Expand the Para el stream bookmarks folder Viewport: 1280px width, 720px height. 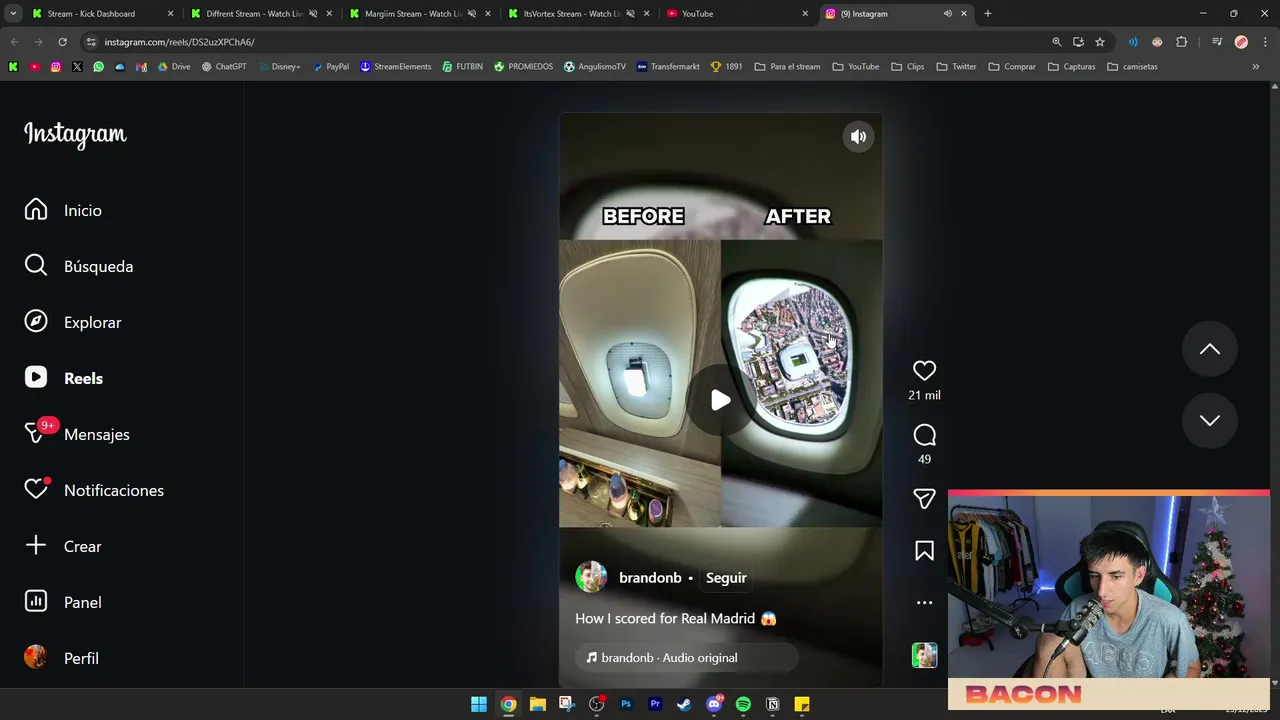pyautogui.click(x=787, y=67)
